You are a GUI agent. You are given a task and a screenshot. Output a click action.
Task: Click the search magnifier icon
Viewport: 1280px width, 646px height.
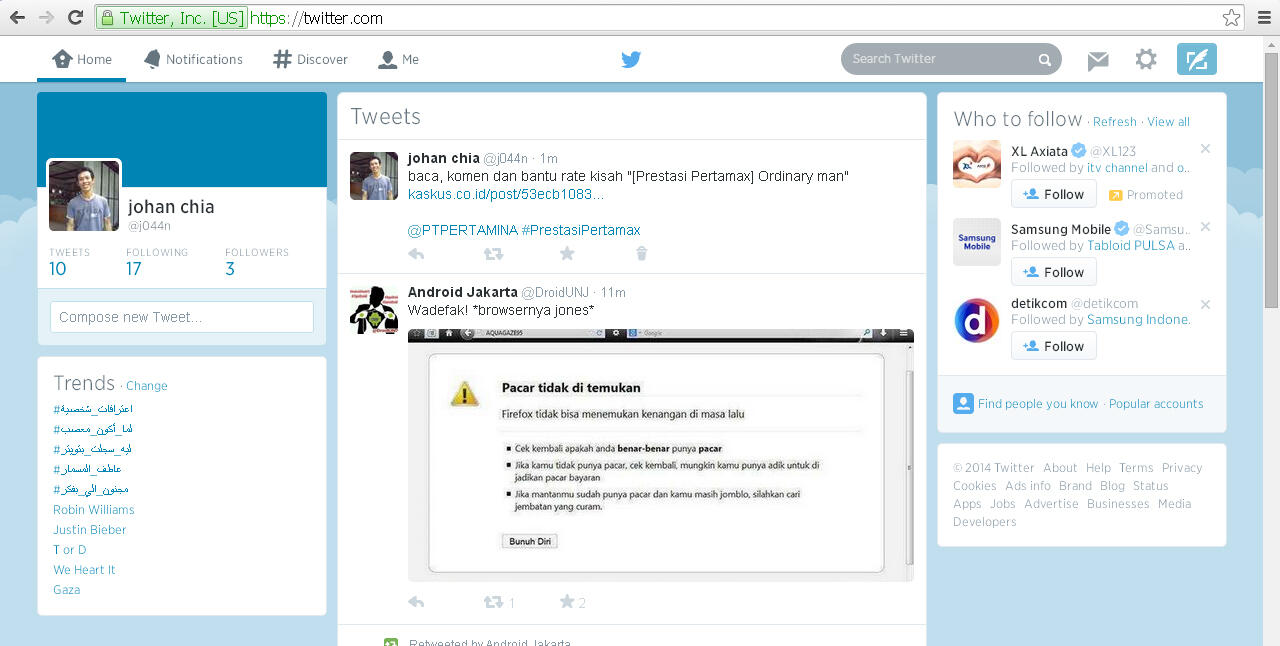[x=1045, y=59]
